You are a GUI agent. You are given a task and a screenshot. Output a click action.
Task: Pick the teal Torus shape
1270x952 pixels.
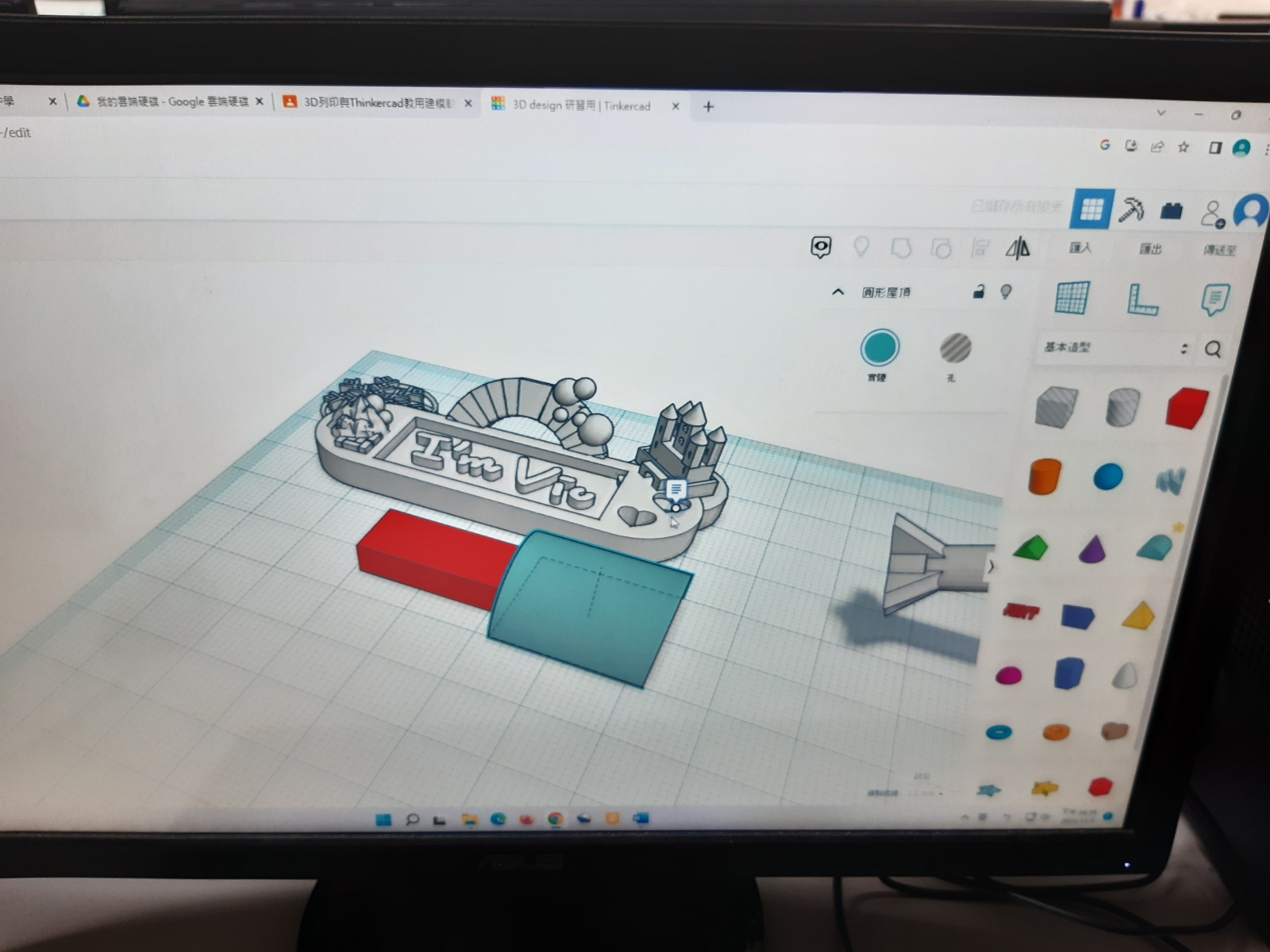(999, 731)
